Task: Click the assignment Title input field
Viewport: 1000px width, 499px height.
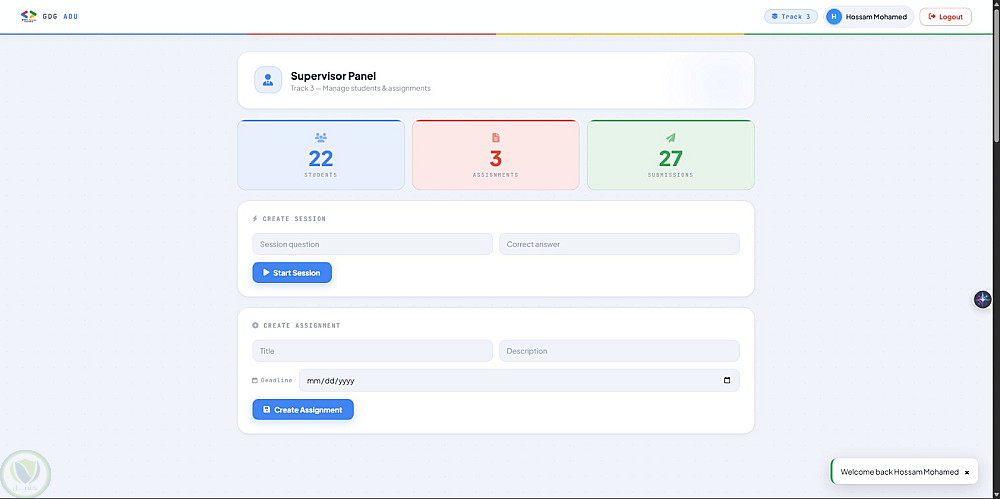Action: point(372,351)
